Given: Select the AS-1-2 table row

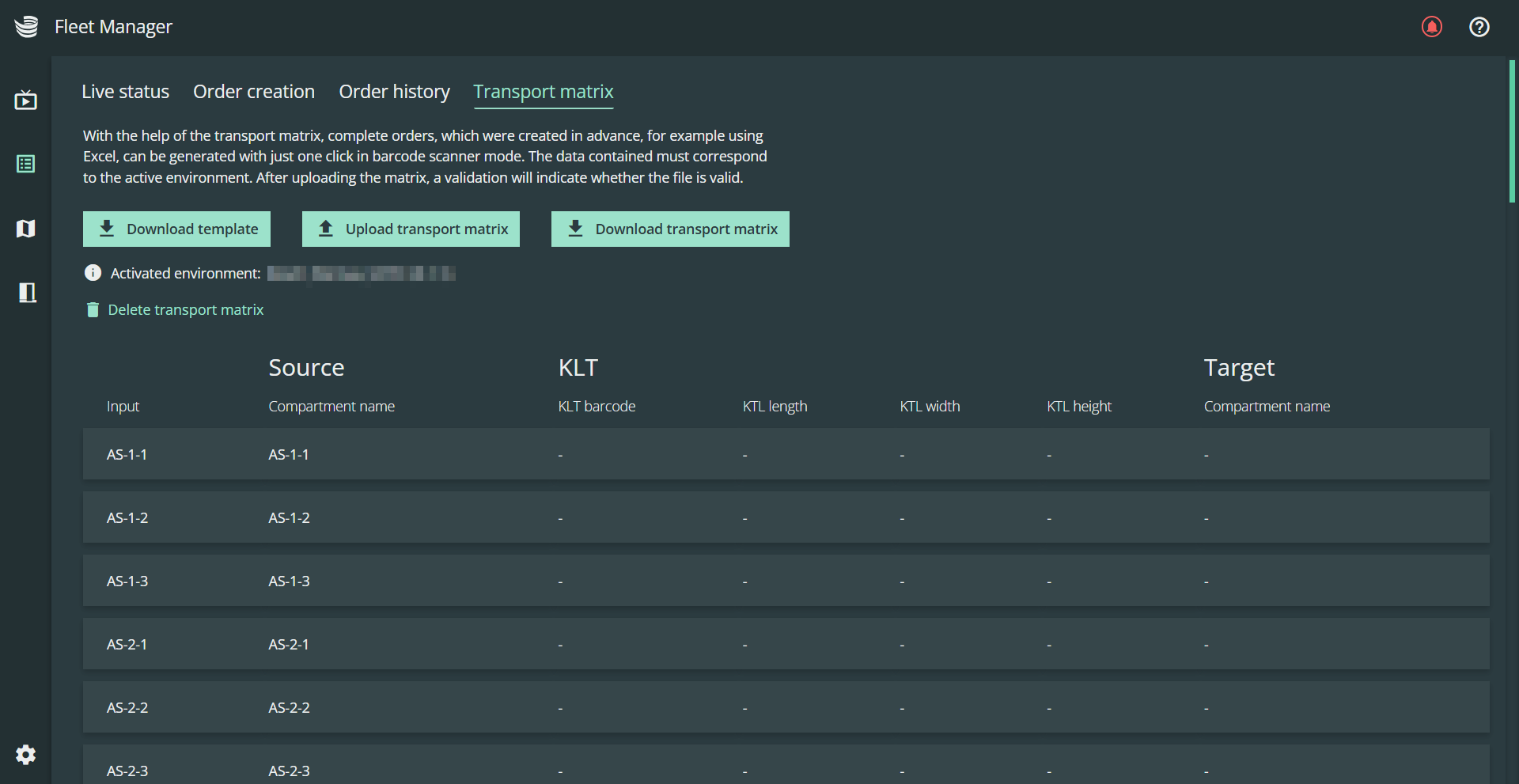Looking at the screenshot, I should [x=786, y=517].
